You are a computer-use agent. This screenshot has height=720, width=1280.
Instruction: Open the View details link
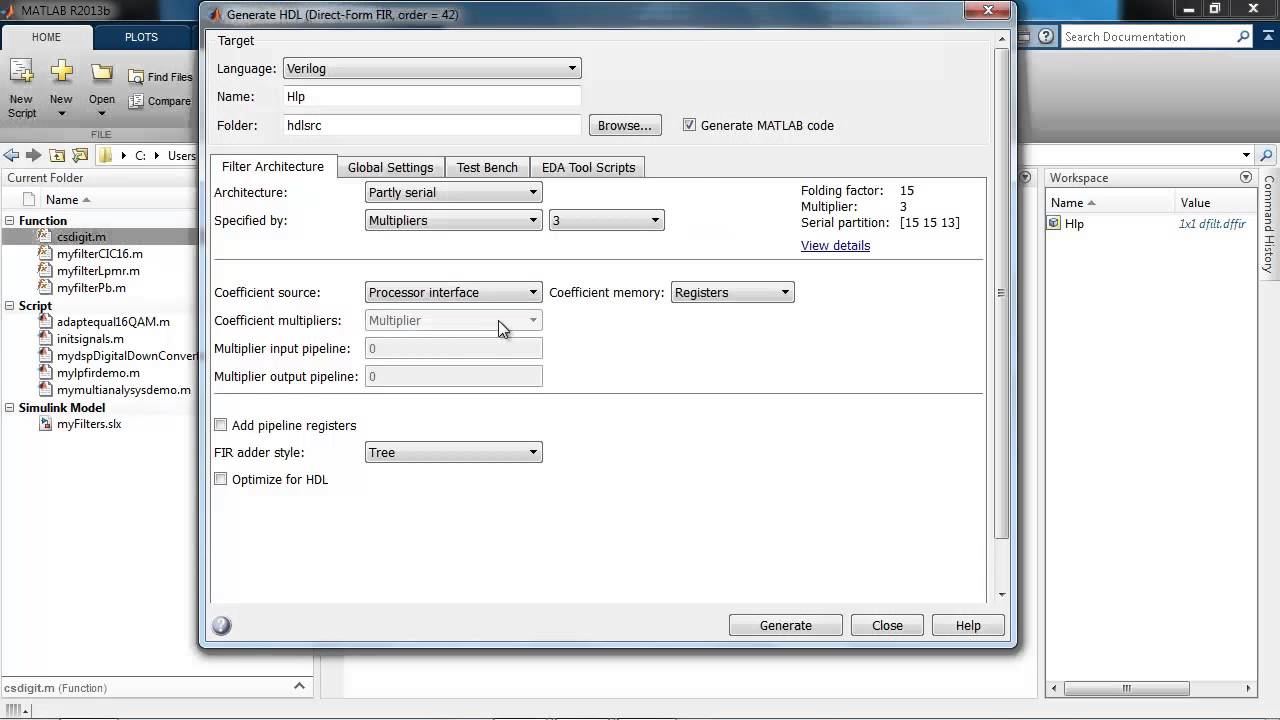click(835, 245)
